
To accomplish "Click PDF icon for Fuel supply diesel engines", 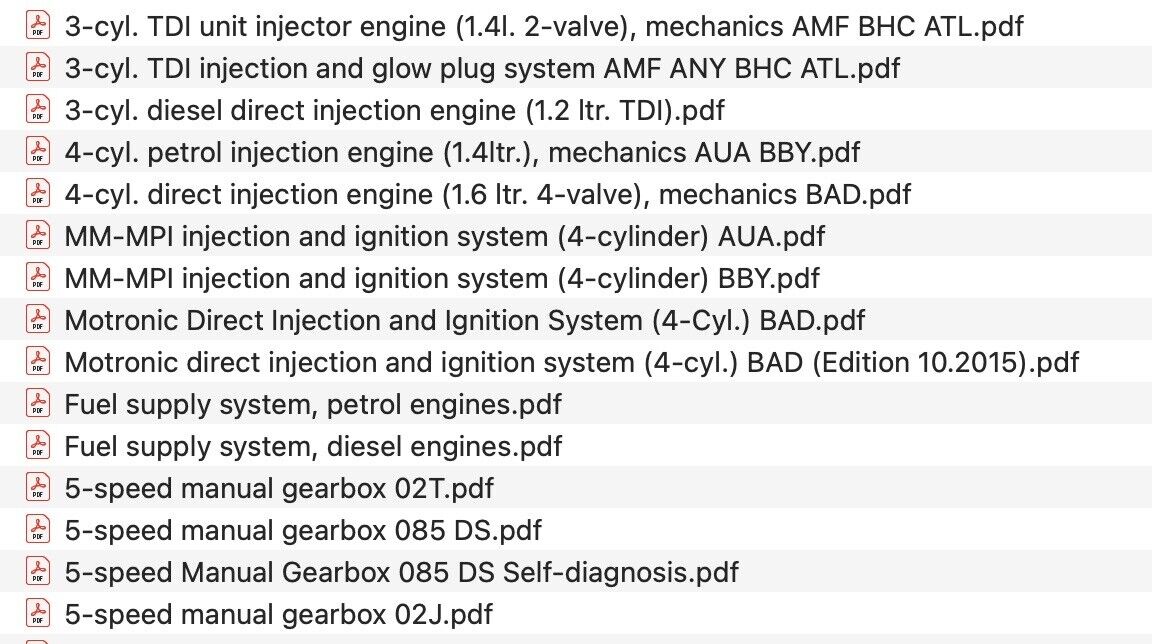I will [x=37, y=446].
